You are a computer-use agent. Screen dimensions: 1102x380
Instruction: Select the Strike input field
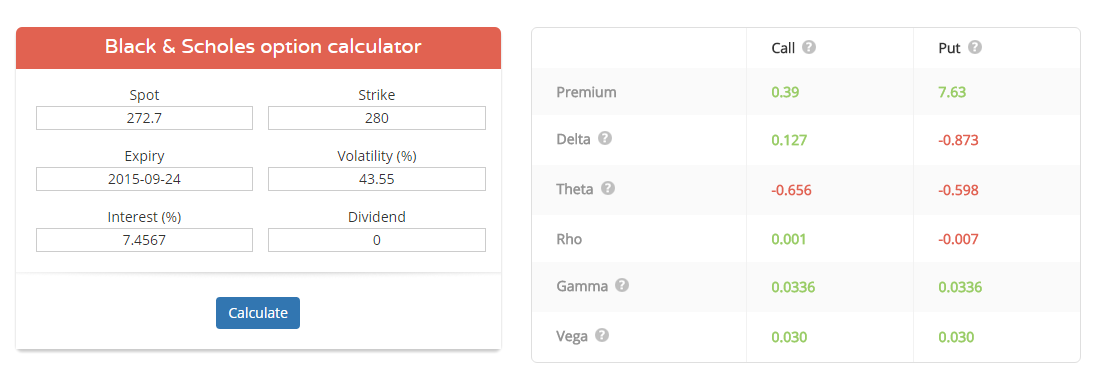click(x=377, y=118)
